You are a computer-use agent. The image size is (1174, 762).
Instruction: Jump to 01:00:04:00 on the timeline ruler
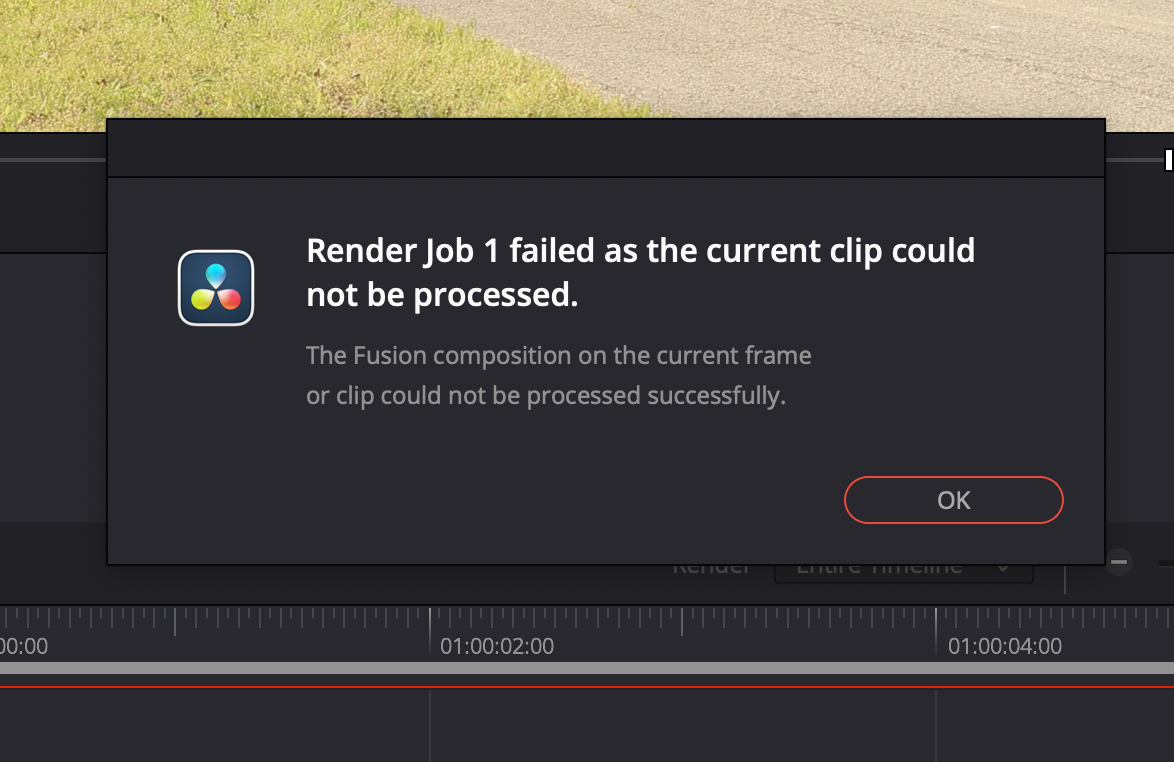[1005, 646]
